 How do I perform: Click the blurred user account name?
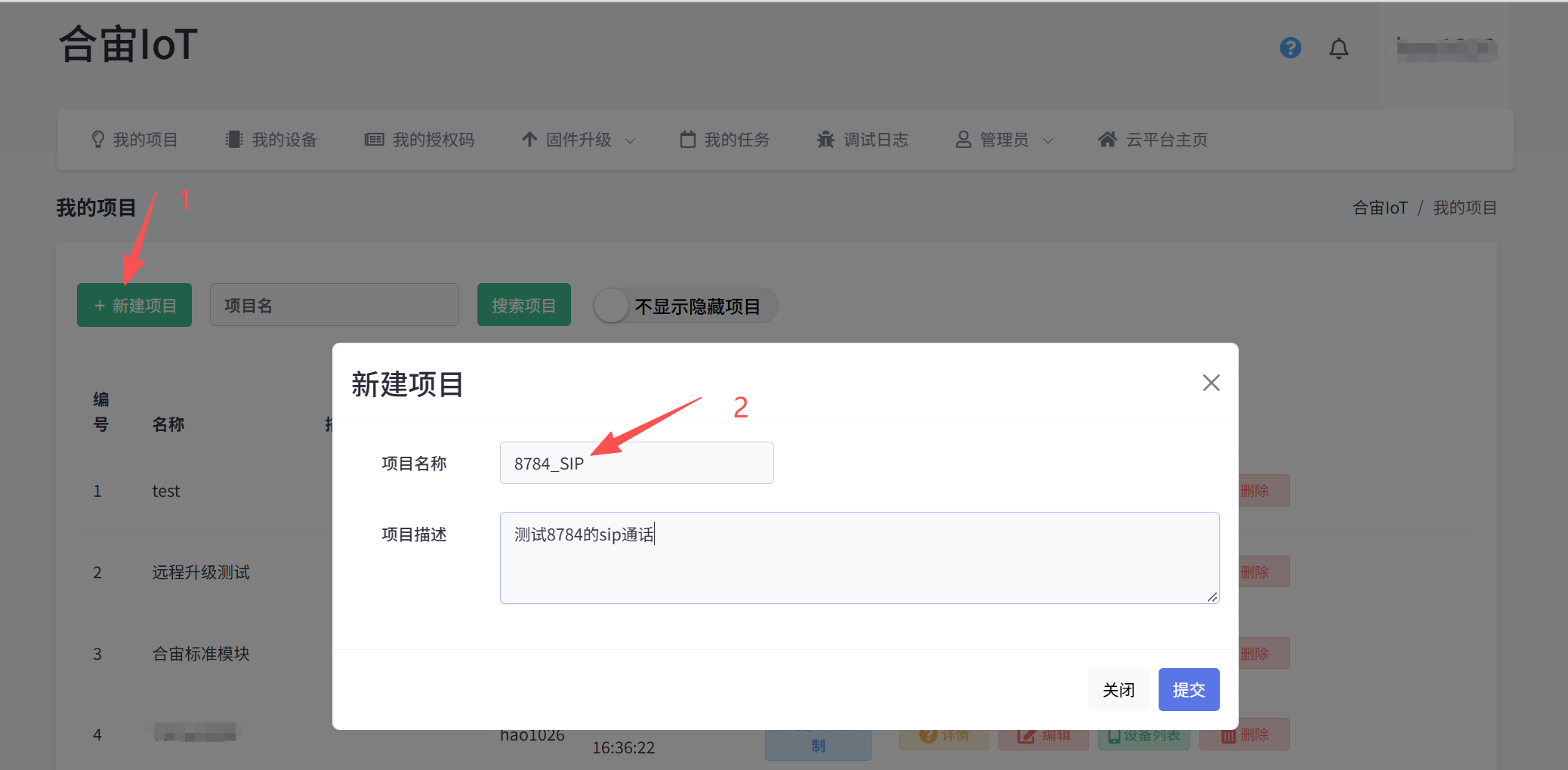click(1446, 48)
